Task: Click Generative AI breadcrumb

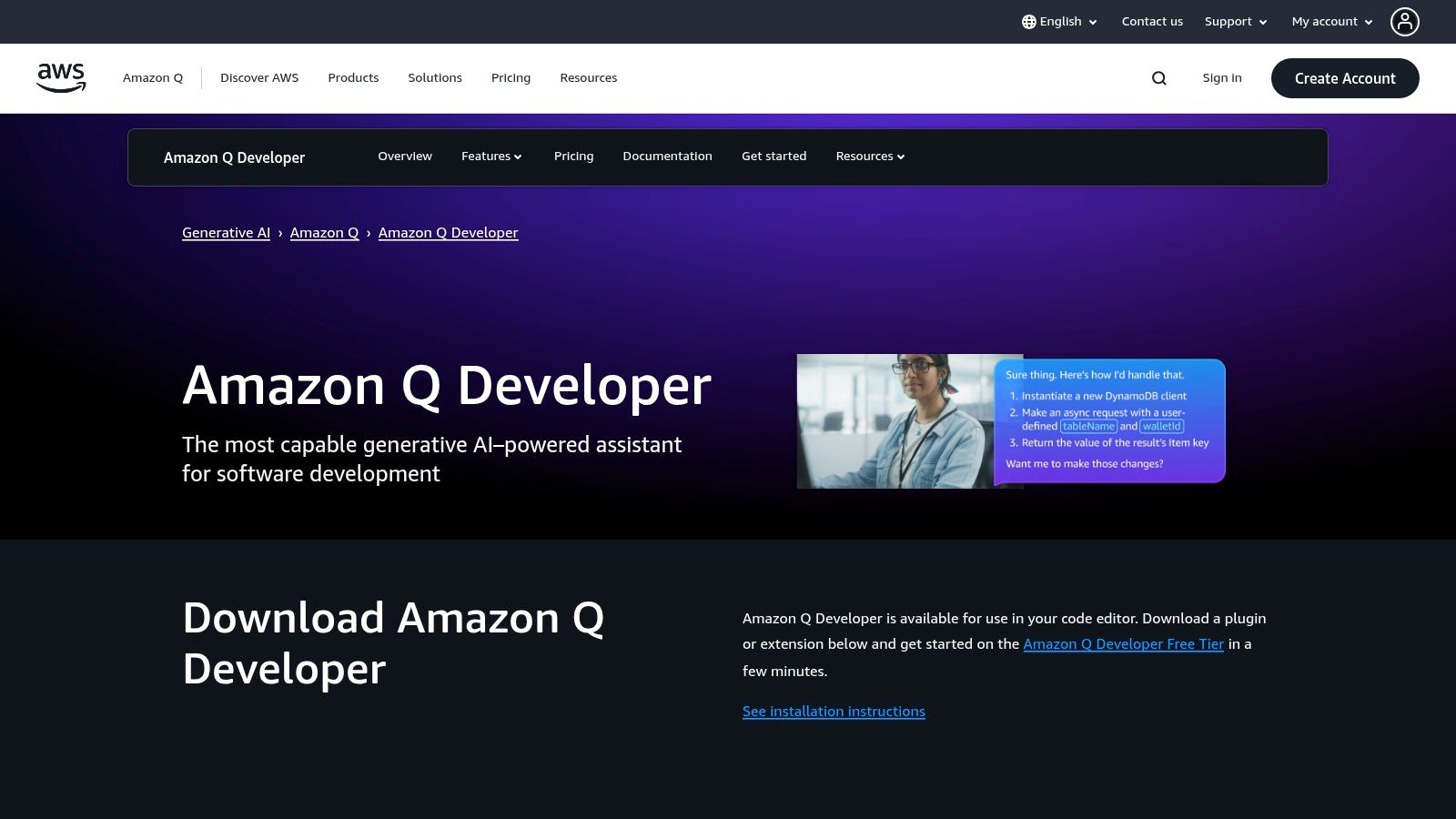Action: (226, 233)
